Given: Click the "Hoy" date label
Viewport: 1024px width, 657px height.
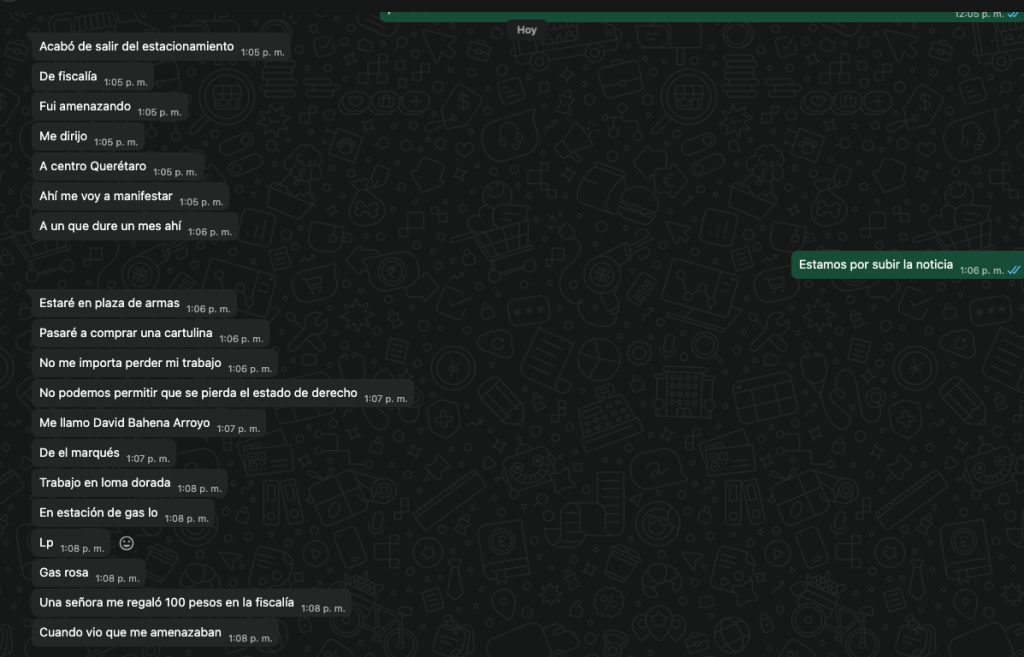Looking at the screenshot, I should pos(527,30).
